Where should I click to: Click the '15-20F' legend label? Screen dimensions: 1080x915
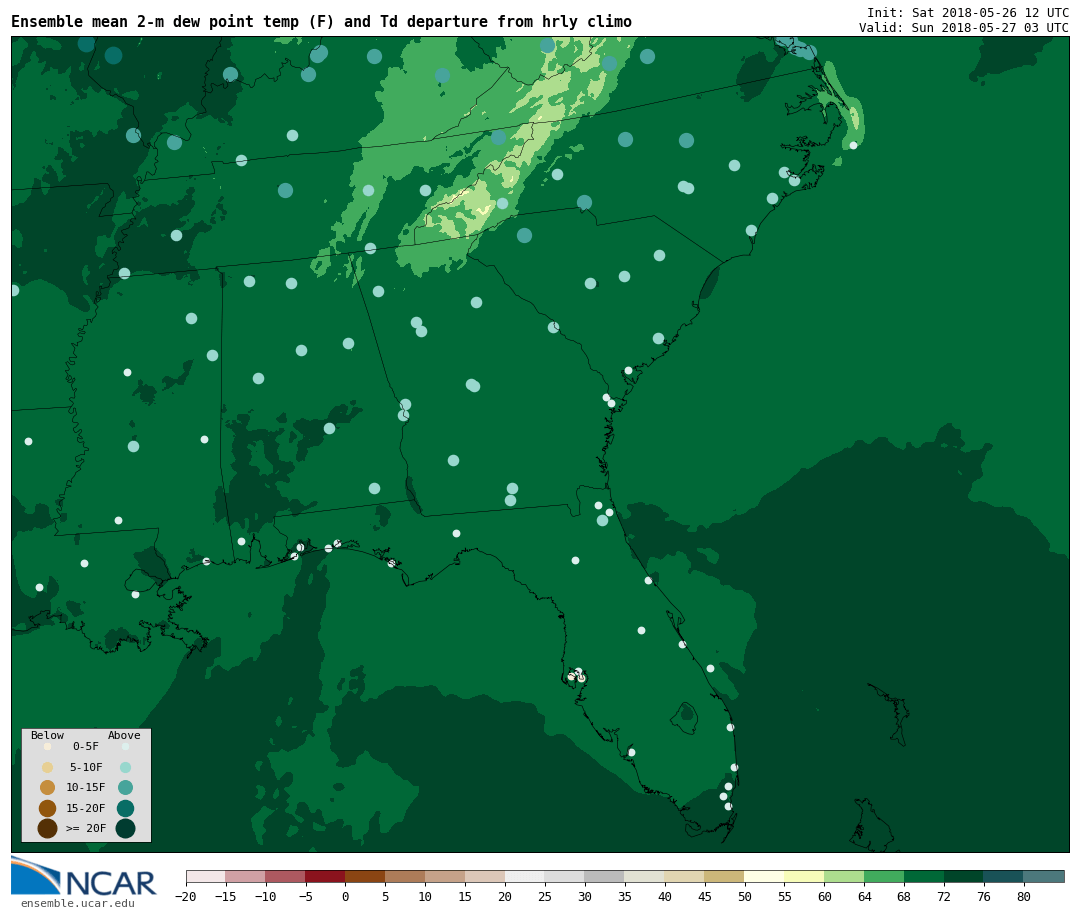click(x=86, y=808)
